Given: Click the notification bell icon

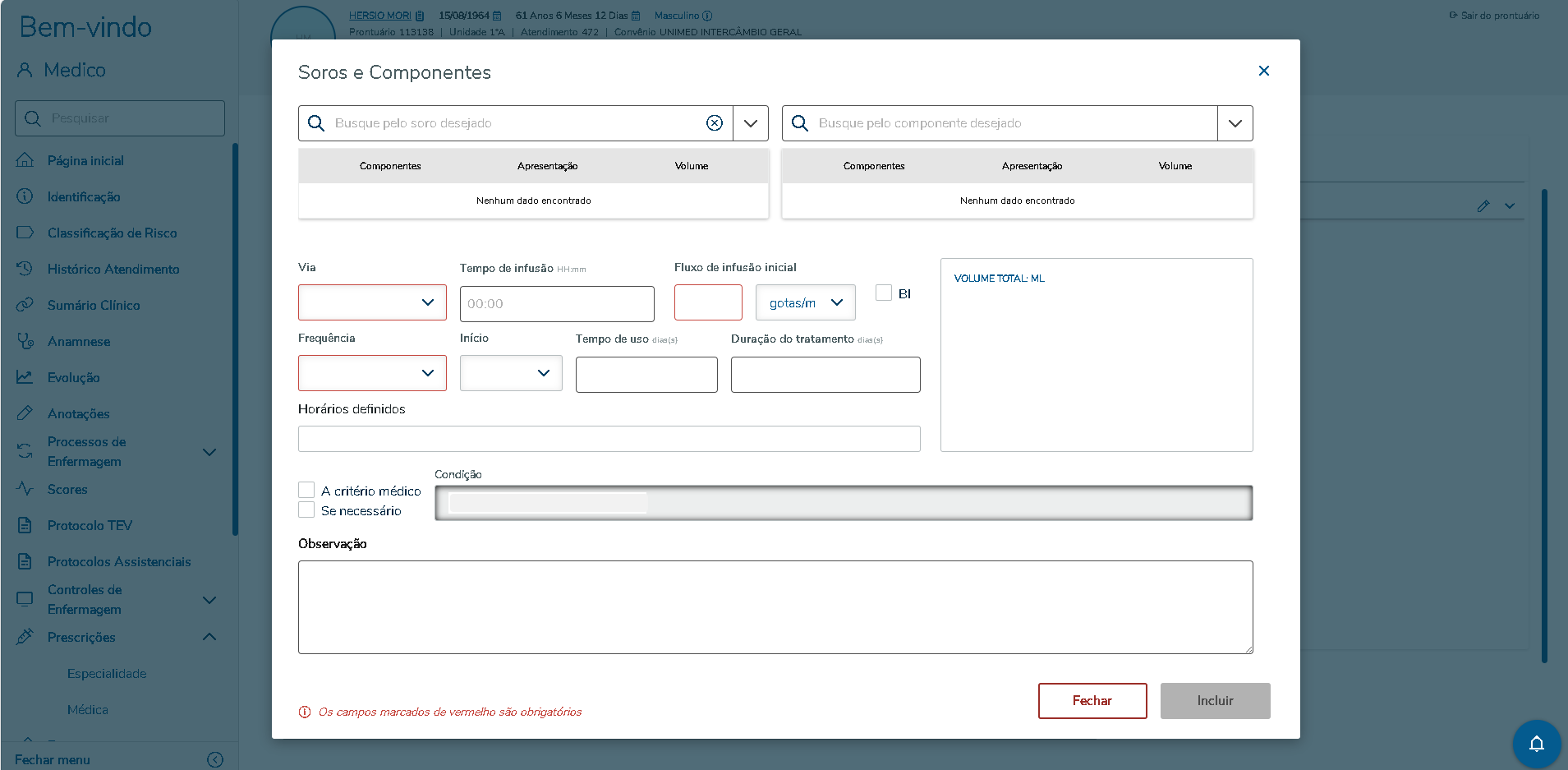Looking at the screenshot, I should pyautogui.click(x=1536, y=744).
